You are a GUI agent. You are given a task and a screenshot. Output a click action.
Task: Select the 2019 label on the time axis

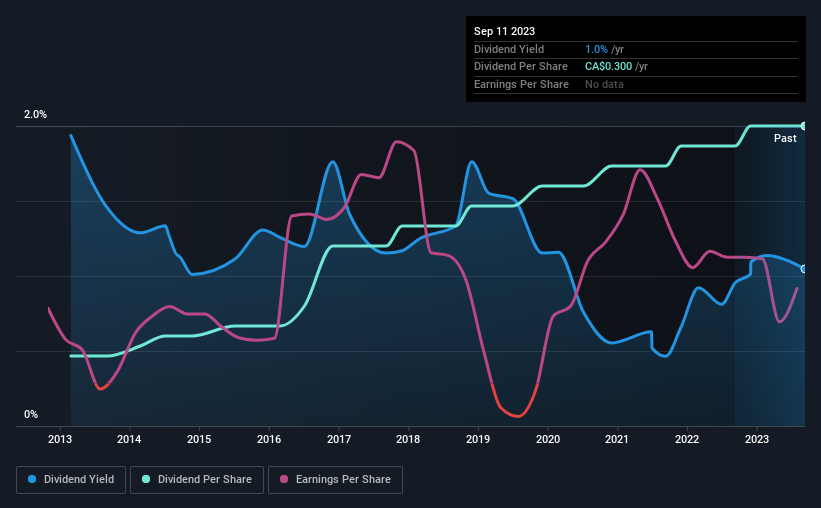478,439
